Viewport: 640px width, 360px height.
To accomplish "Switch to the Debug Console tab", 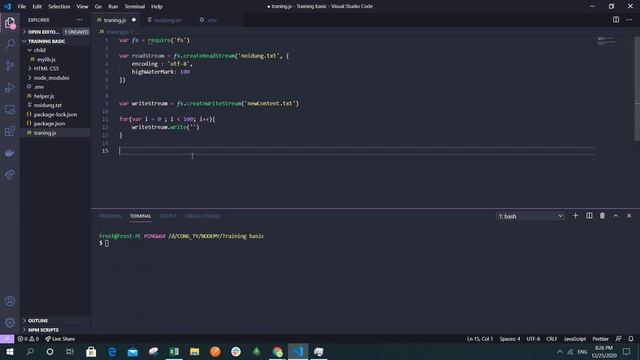I will (x=202, y=216).
